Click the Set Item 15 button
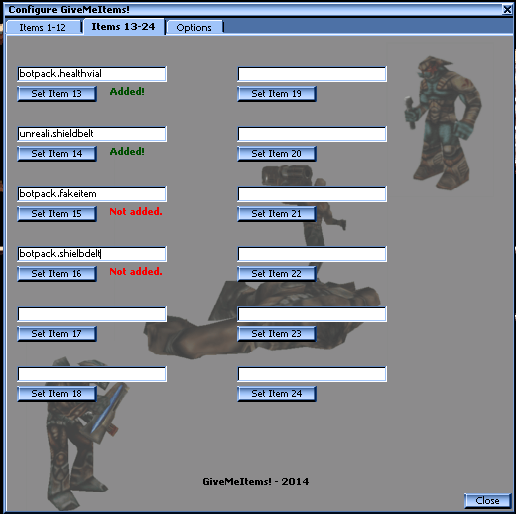 (57, 214)
